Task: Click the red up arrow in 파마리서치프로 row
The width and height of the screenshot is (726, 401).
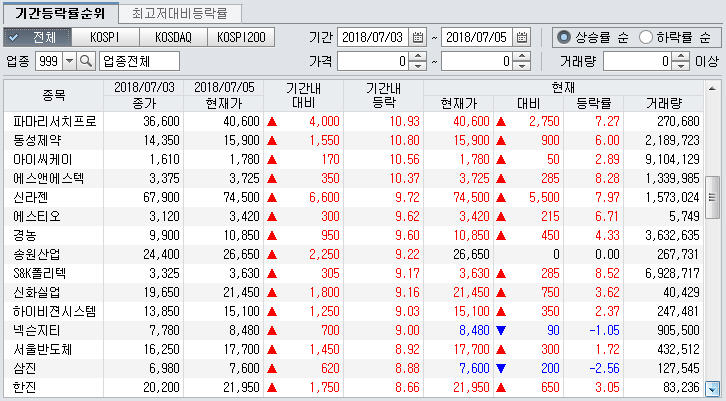Action: click(x=270, y=121)
